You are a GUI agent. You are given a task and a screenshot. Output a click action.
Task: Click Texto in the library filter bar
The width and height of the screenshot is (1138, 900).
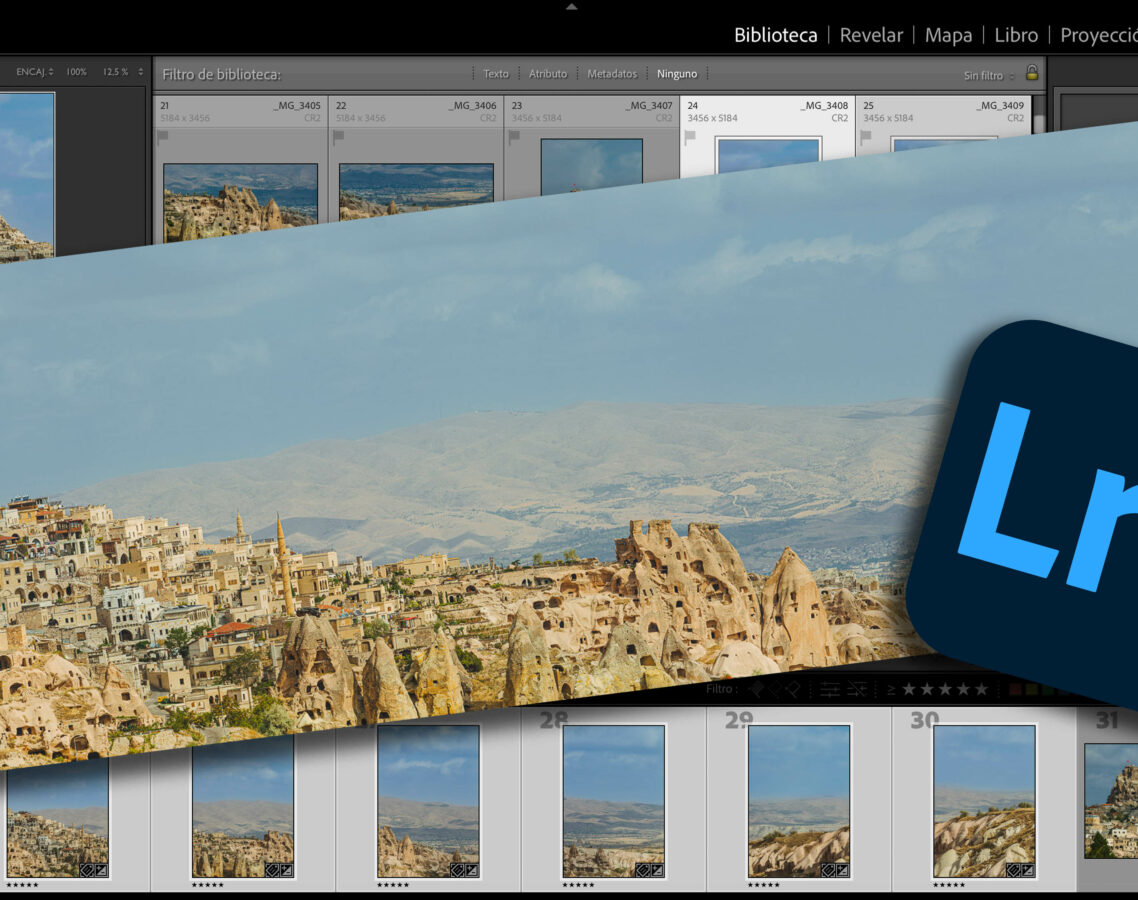click(496, 73)
